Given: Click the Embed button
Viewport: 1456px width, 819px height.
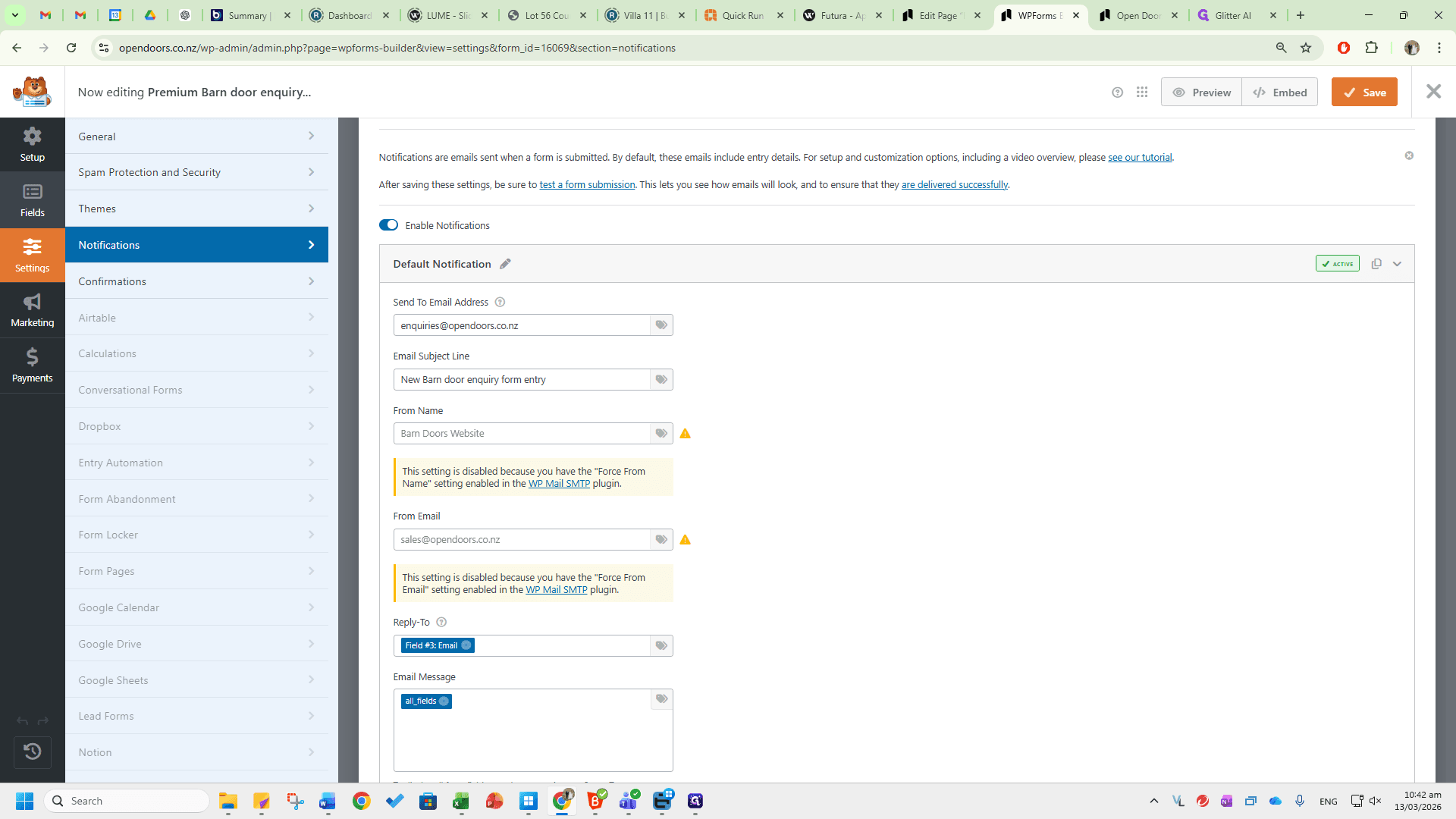Looking at the screenshot, I should (x=1280, y=93).
